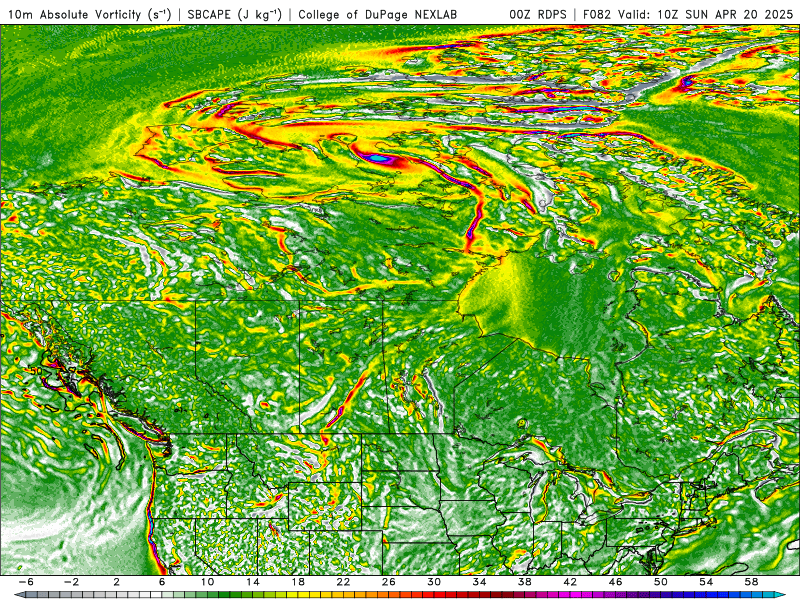Click the '-2' color scale label

71,582
